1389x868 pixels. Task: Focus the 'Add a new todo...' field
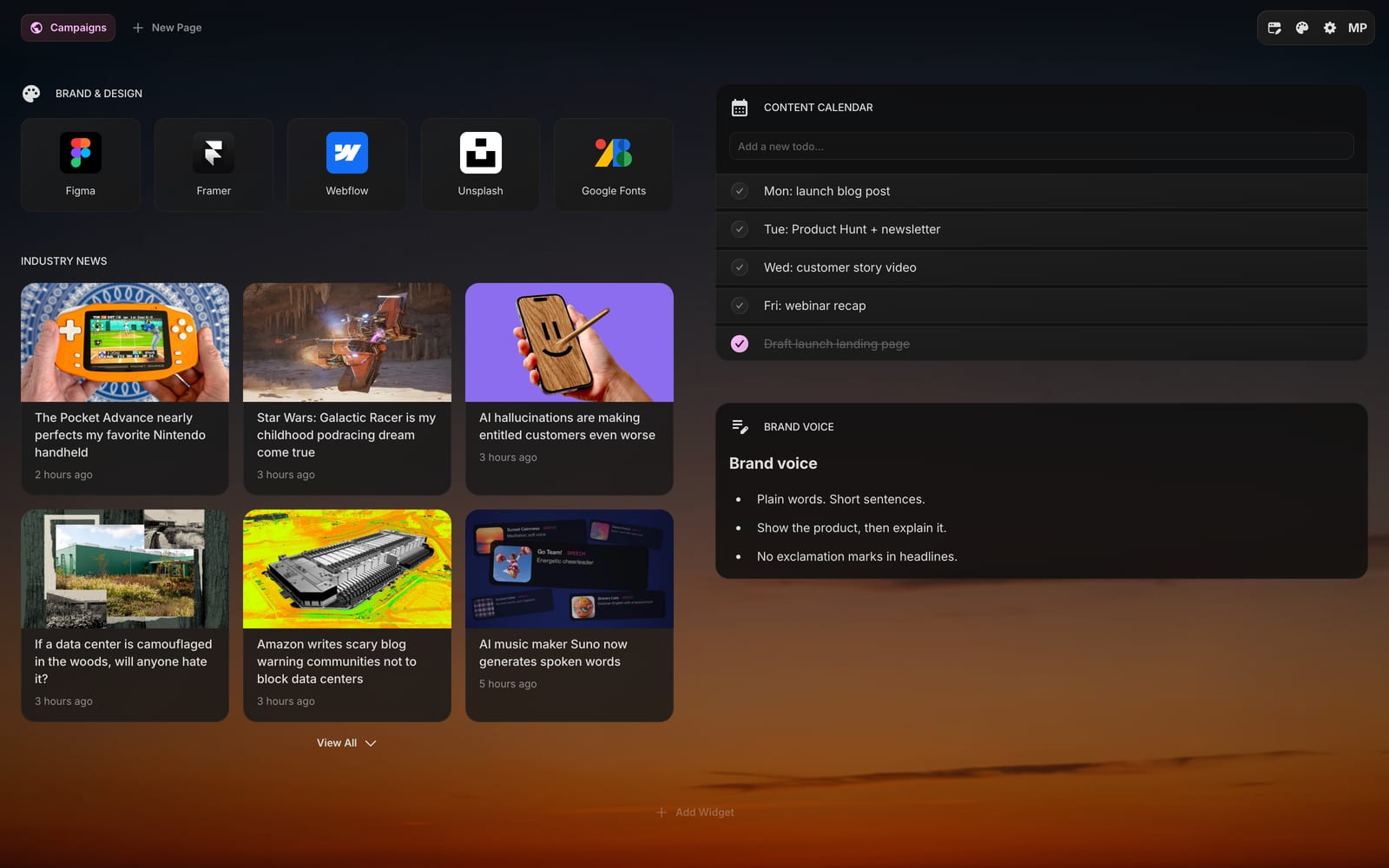(x=1042, y=146)
